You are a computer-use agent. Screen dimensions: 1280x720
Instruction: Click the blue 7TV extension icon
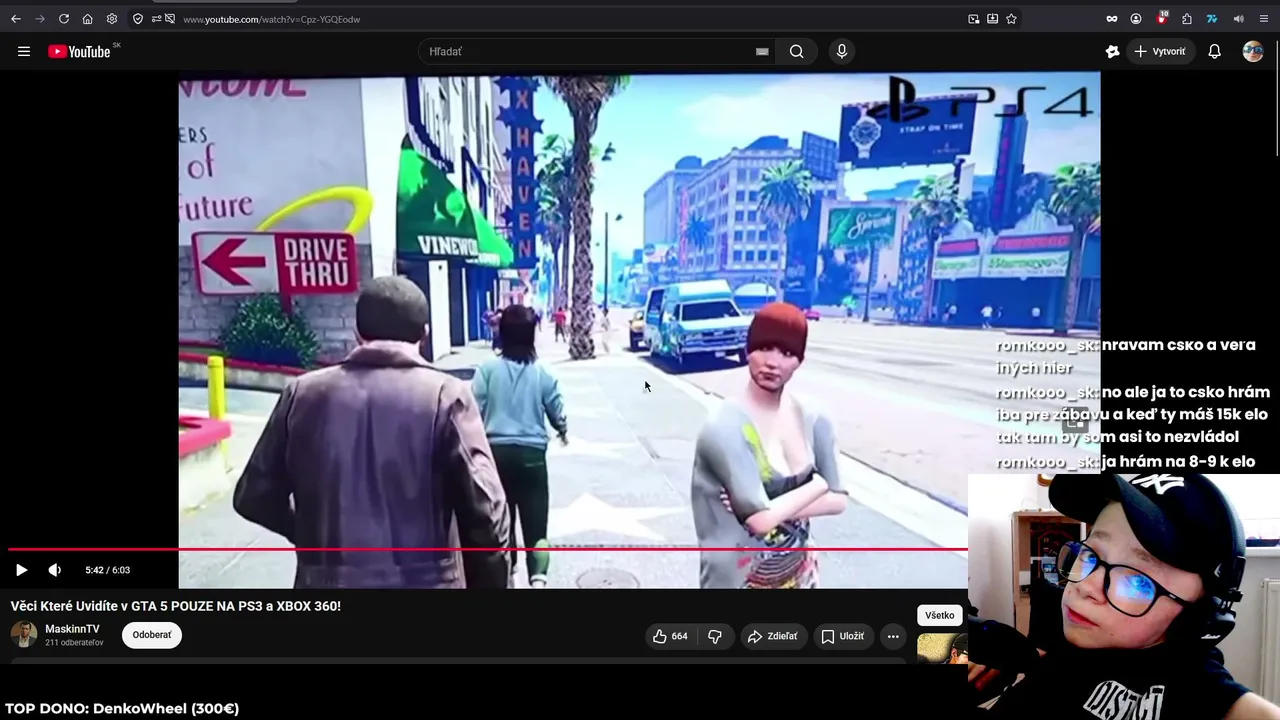1212,19
